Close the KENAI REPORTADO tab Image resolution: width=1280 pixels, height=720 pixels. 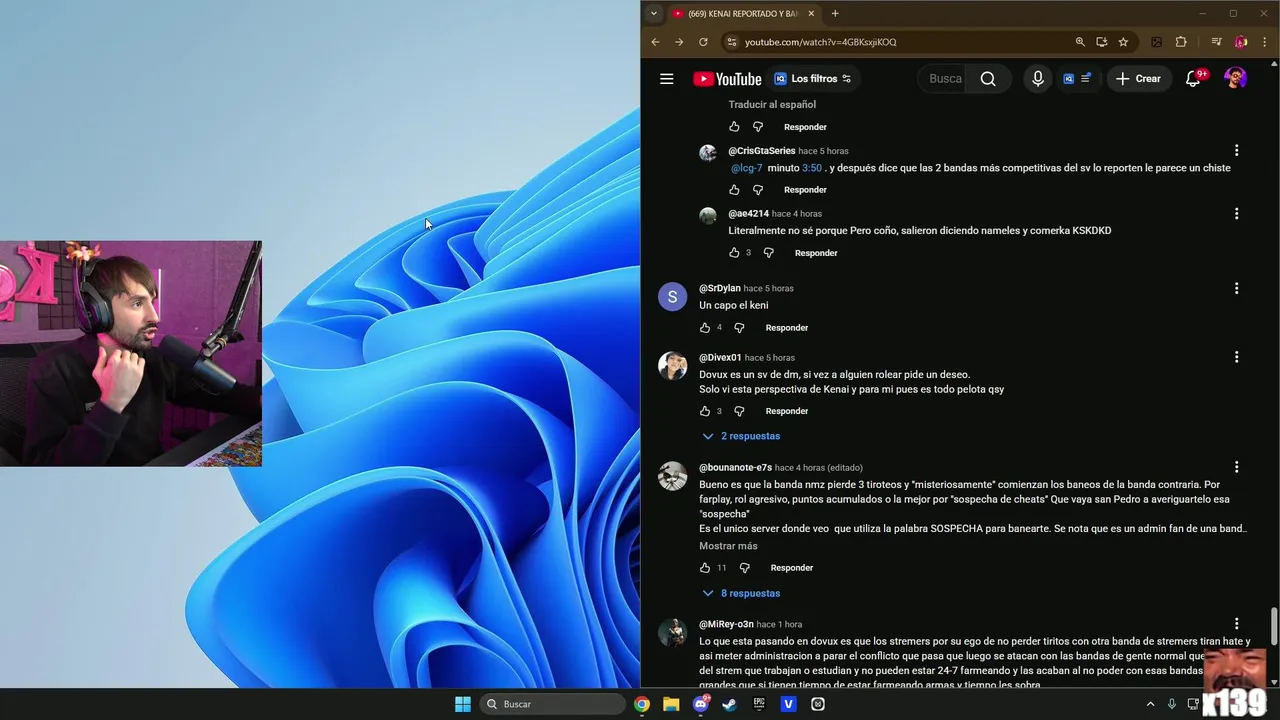(x=811, y=14)
